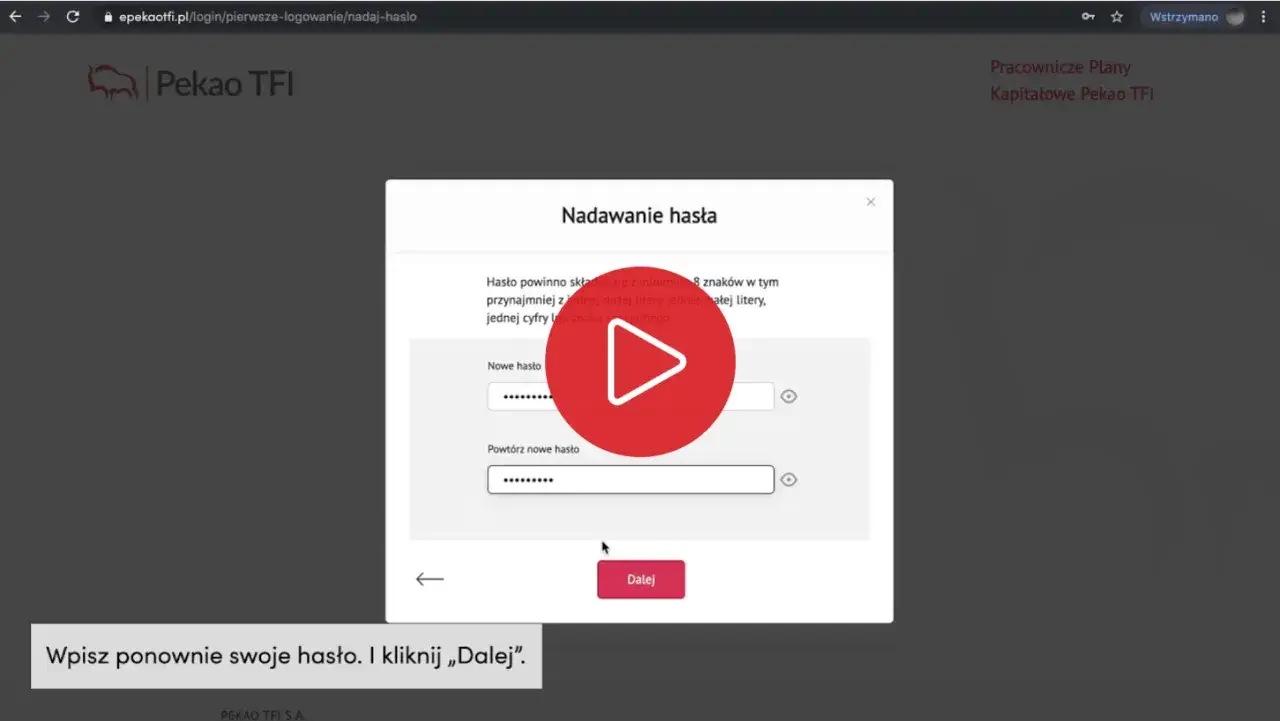Open Pracownicze Plany Kapitałowe Pekao TFI link
1280x721 pixels.
click(1071, 80)
